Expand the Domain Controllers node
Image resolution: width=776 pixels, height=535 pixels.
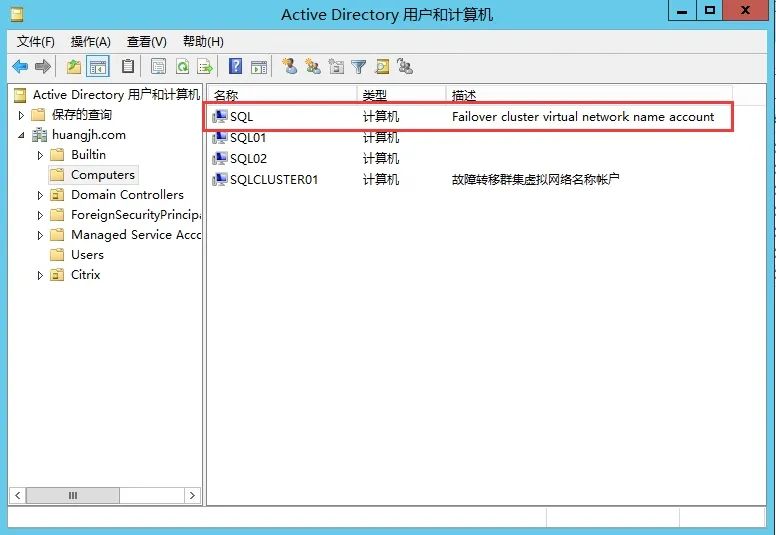[x=40, y=195]
